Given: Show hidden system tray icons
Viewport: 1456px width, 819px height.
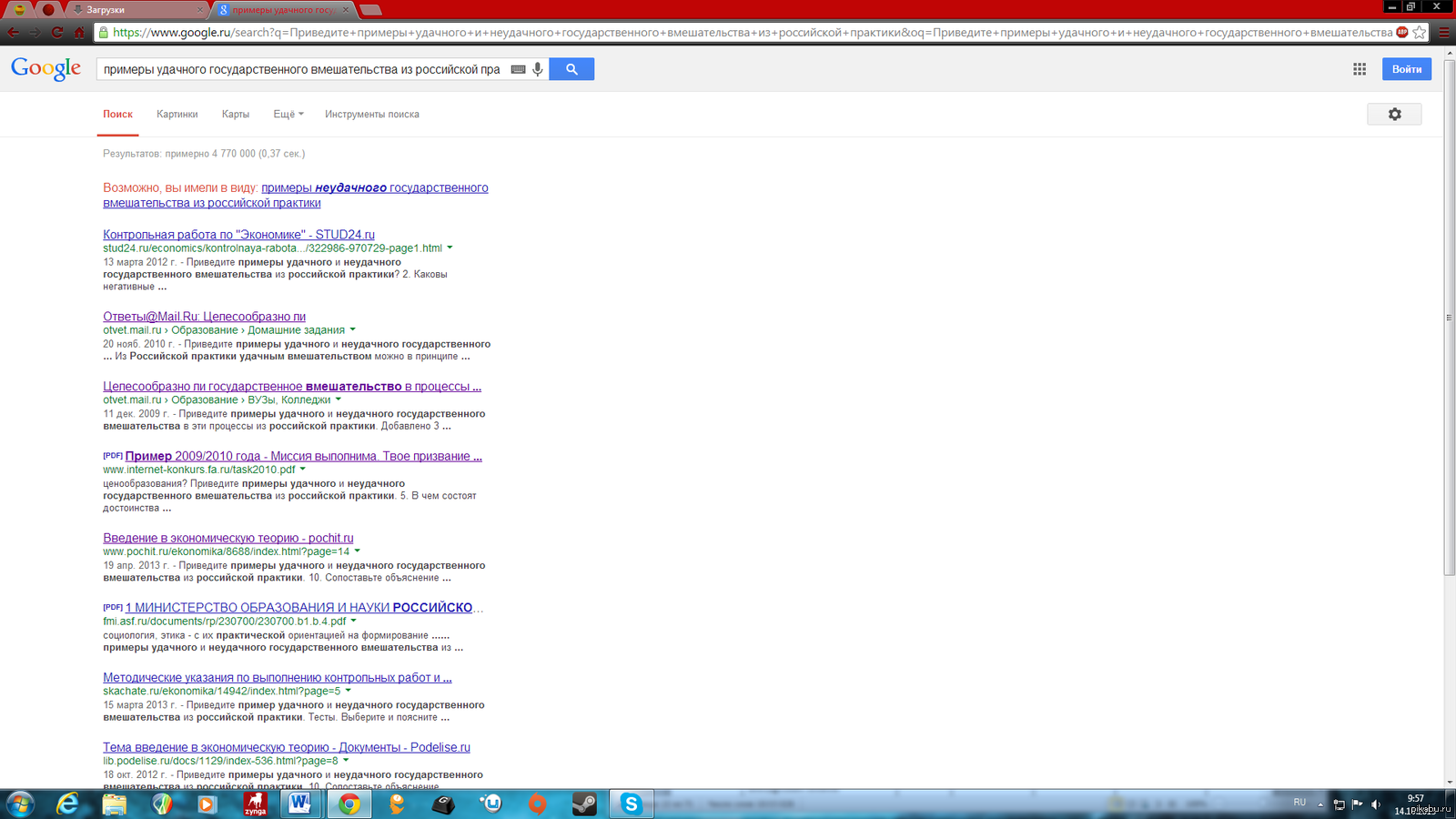Looking at the screenshot, I should click(1320, 804).
